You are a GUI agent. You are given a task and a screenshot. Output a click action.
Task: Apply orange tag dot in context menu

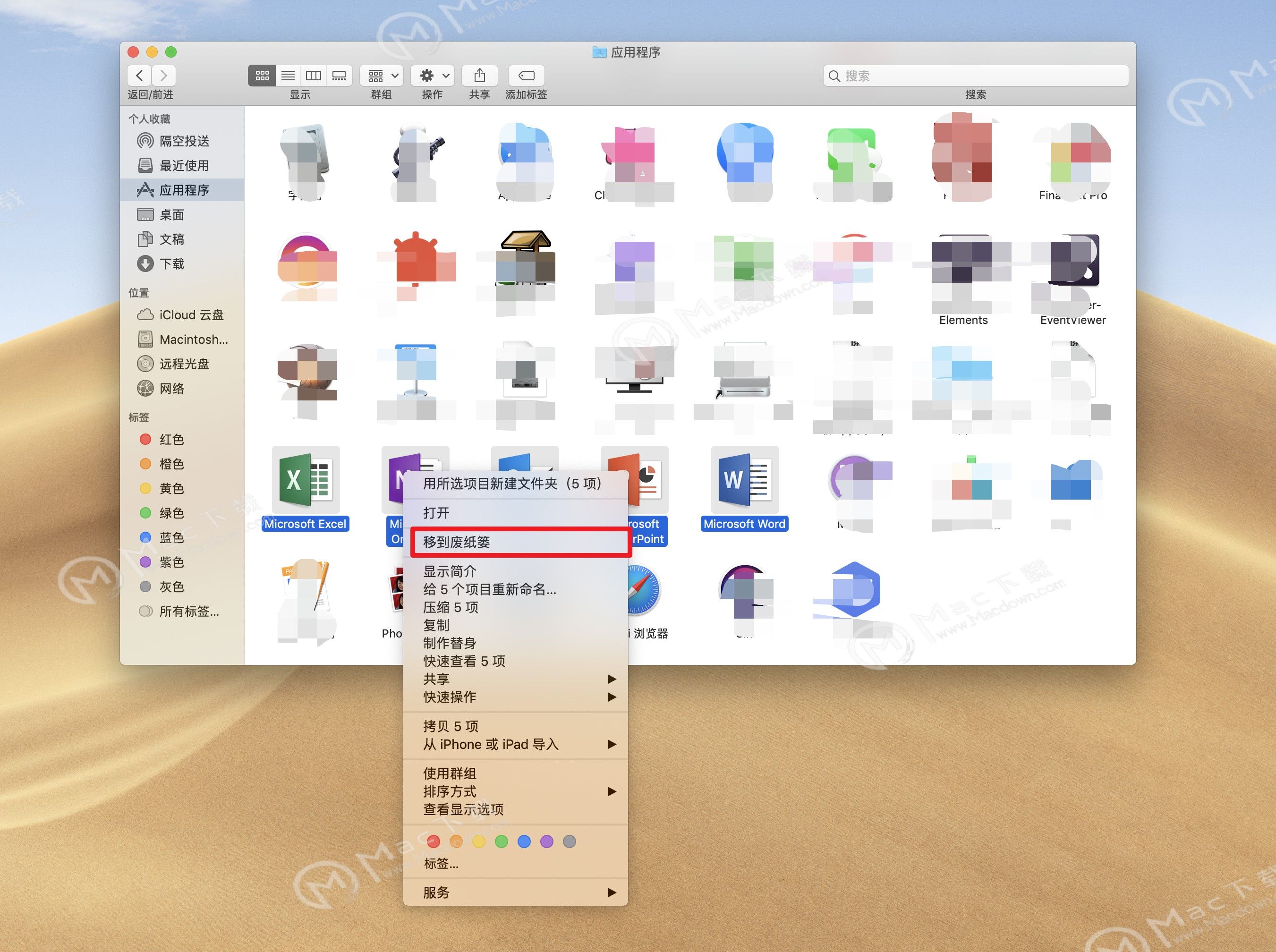[x=456, y=841]
